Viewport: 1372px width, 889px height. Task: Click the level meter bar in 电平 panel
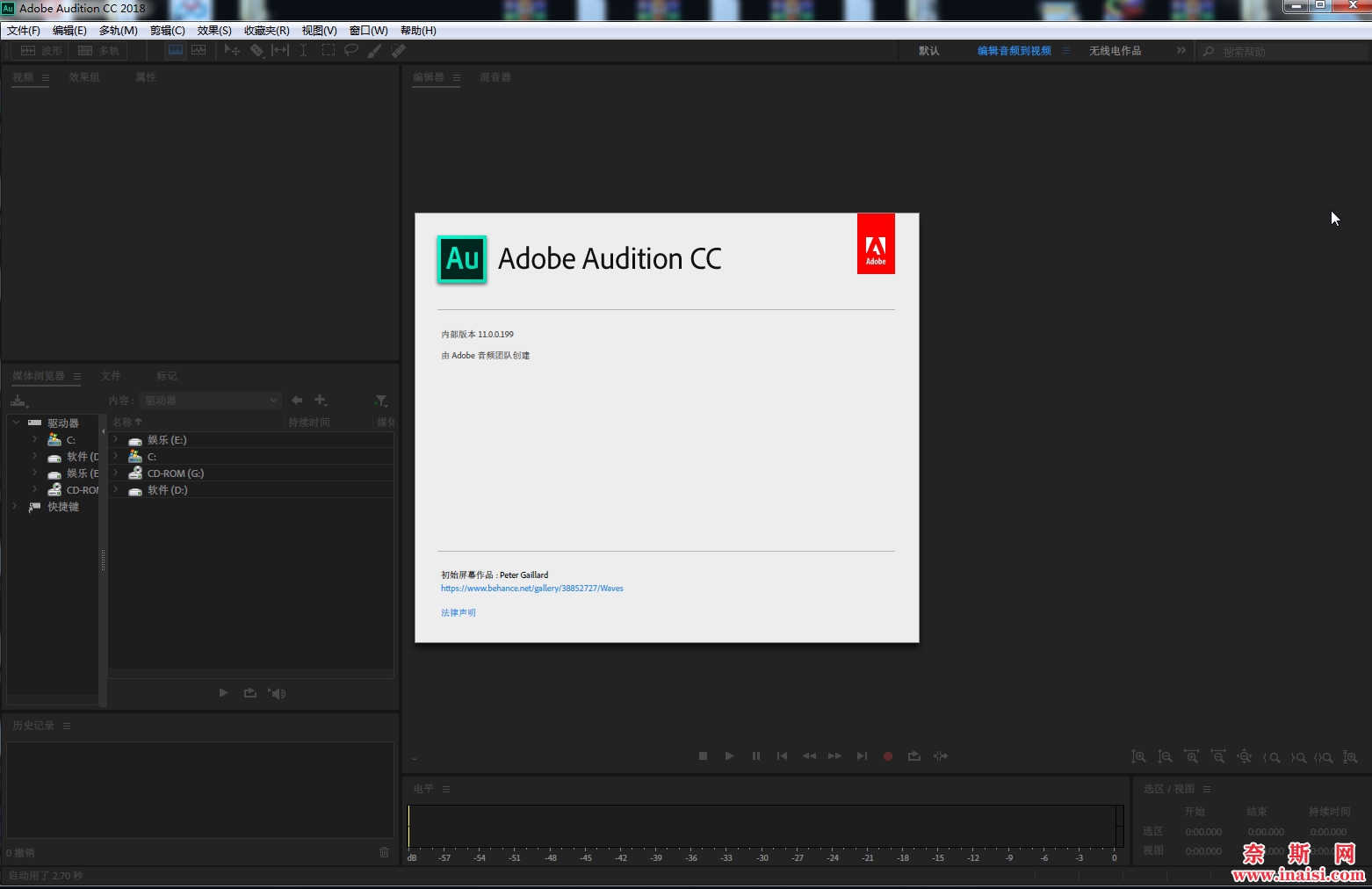[x=762, y=826]
